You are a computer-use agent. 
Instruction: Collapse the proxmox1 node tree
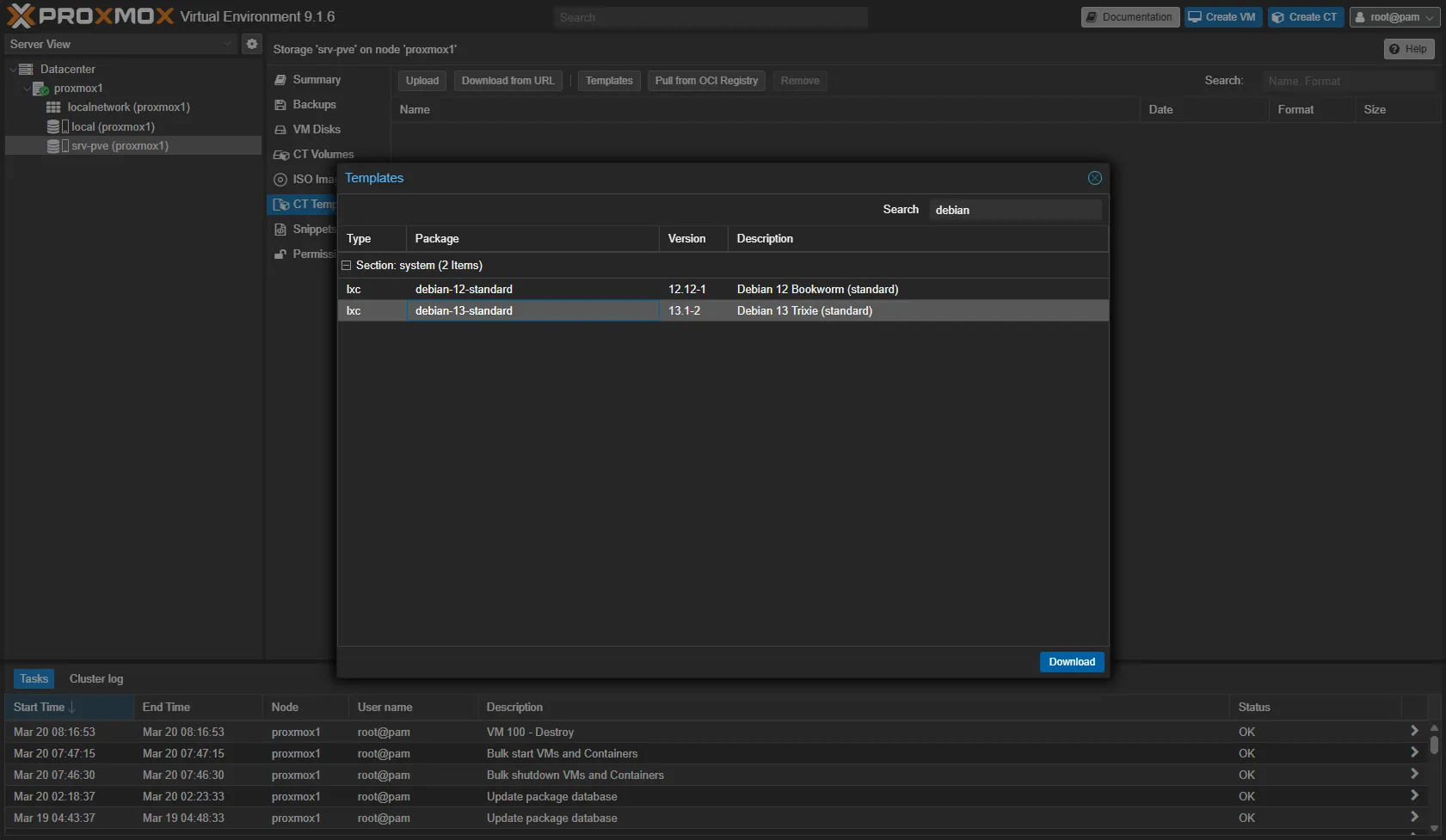point(27,89)
